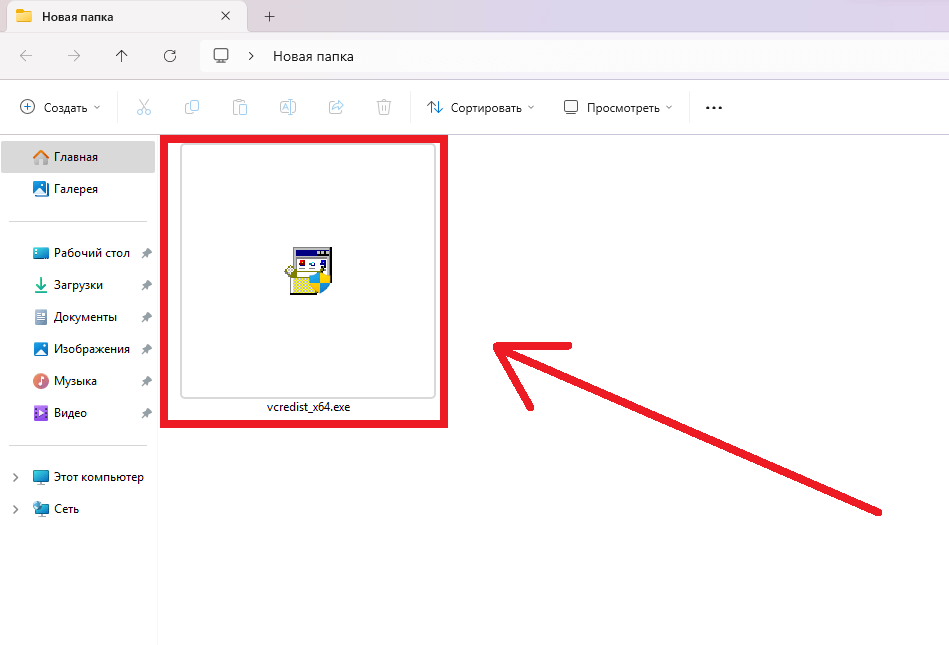This screenshot has width=949, height=645.
Task: Open the Сортировать dropdown
Action: [481, 108]
